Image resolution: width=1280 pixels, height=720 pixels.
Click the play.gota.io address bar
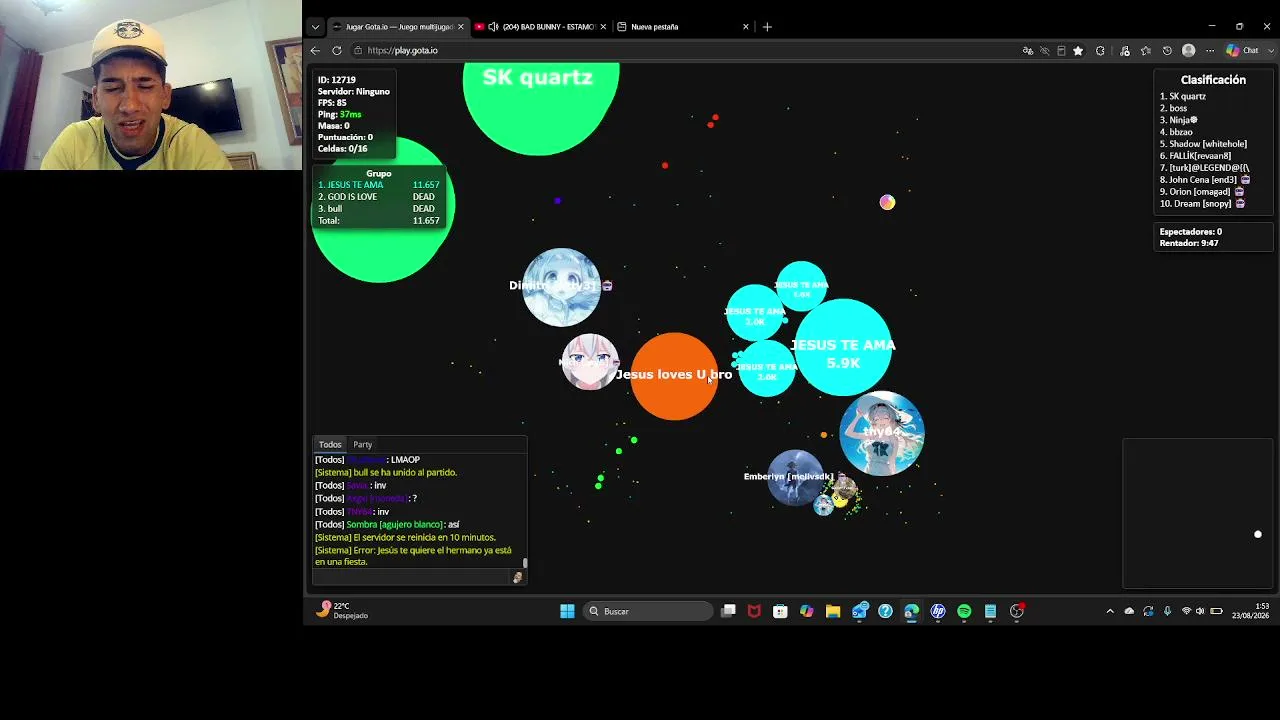(690, 50)
